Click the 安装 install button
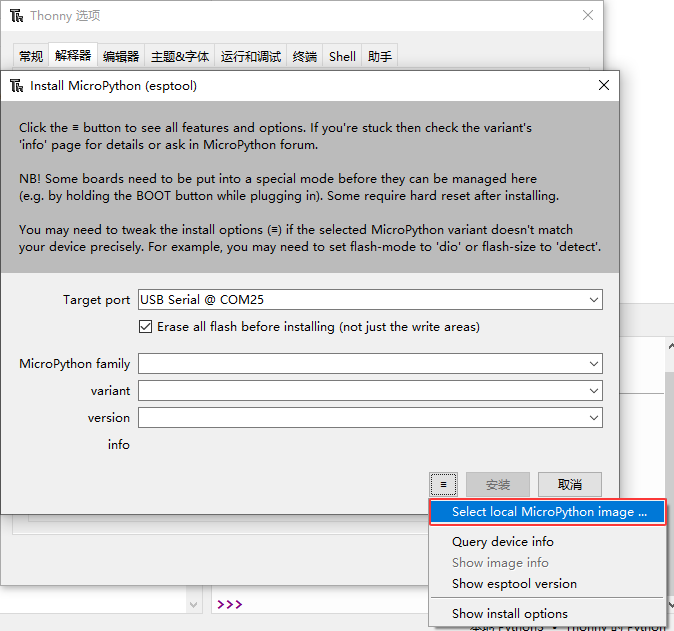 click(498, 484)
